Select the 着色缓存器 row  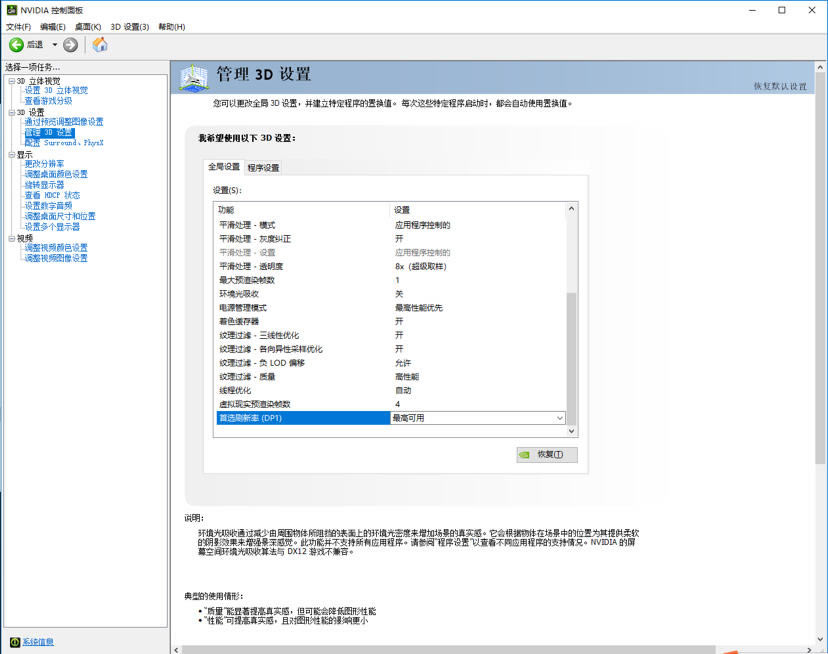tap(391, 321)
